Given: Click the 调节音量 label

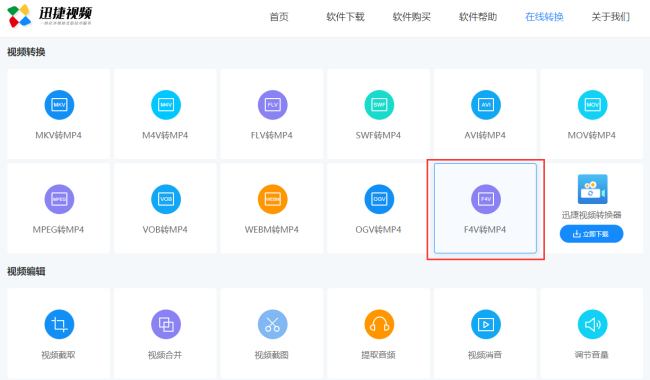Looking at the screenshot, I should point(592,355).
